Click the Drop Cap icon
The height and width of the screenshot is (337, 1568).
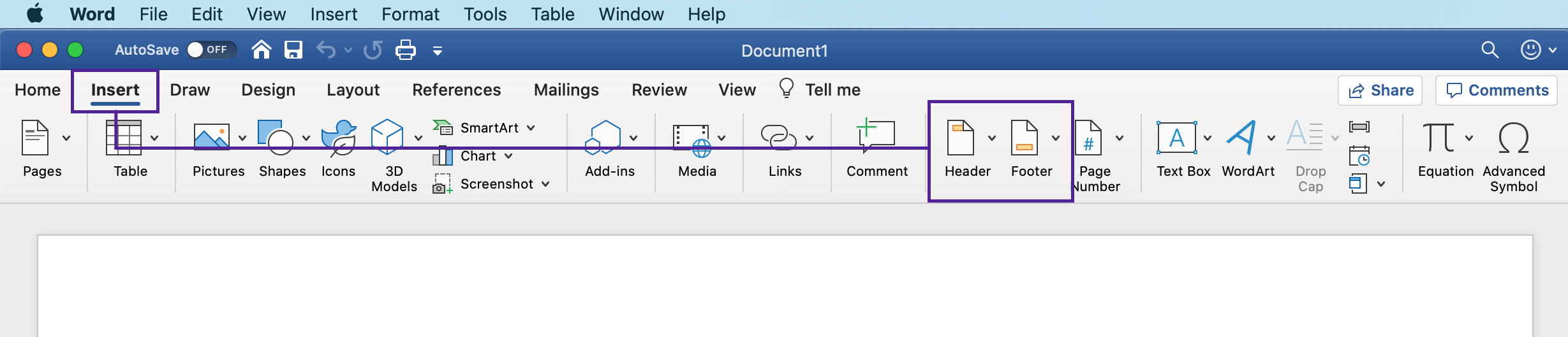[x=1305, y=136]
